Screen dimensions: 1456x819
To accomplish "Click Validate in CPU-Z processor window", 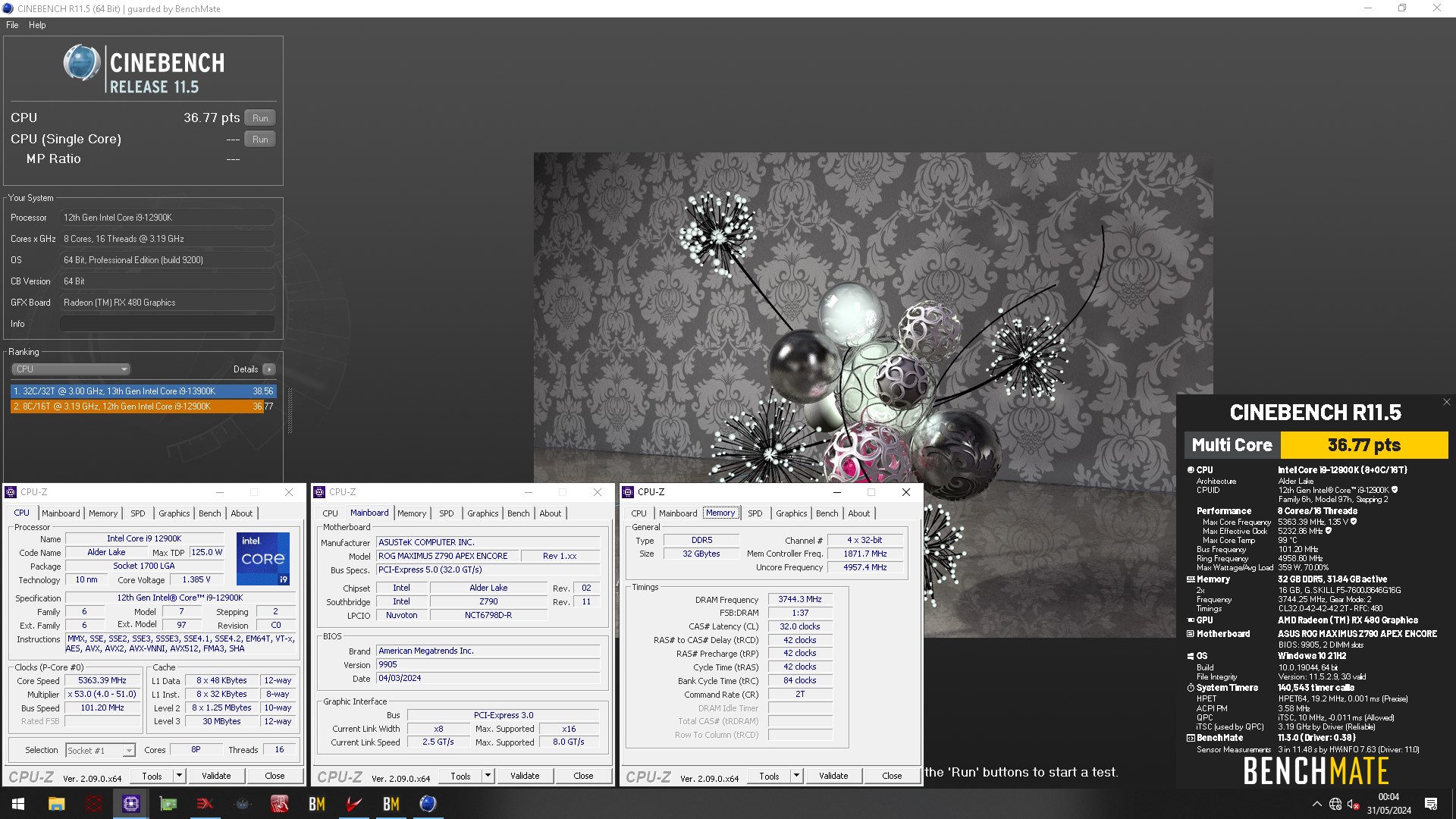I will [x=216, y=776].
